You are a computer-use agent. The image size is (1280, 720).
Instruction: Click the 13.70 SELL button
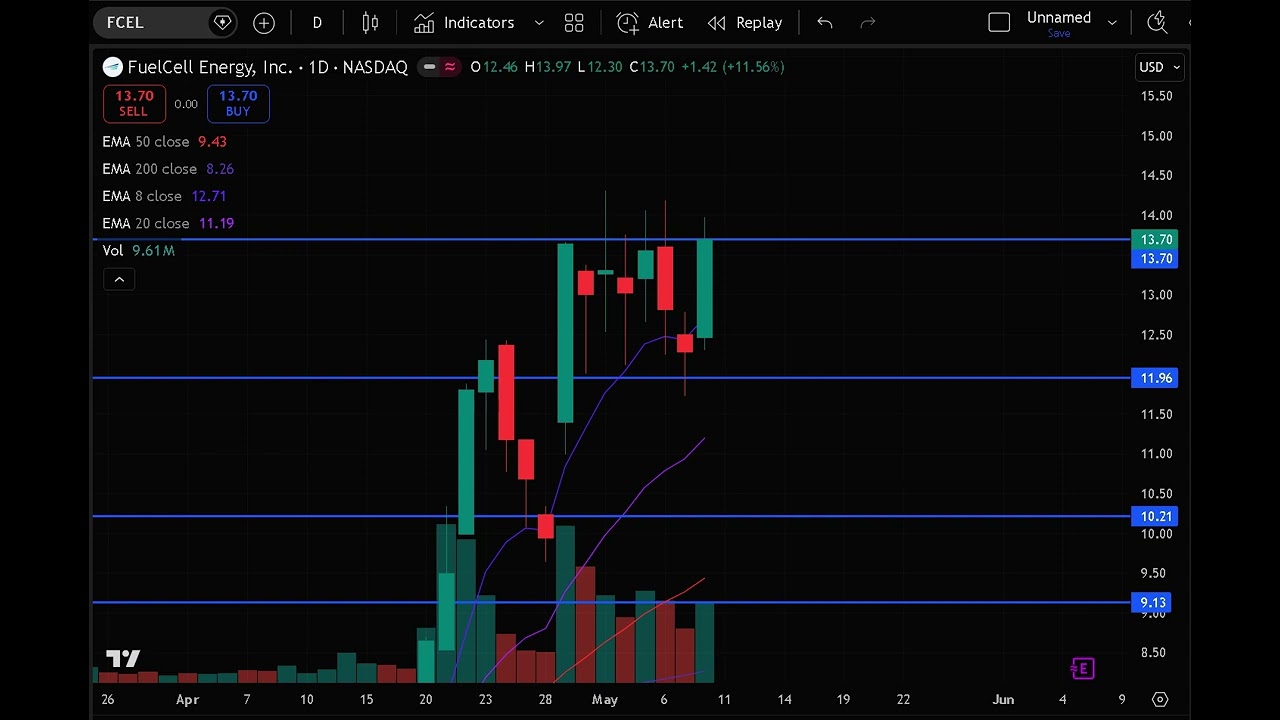[x=134, y=103]
